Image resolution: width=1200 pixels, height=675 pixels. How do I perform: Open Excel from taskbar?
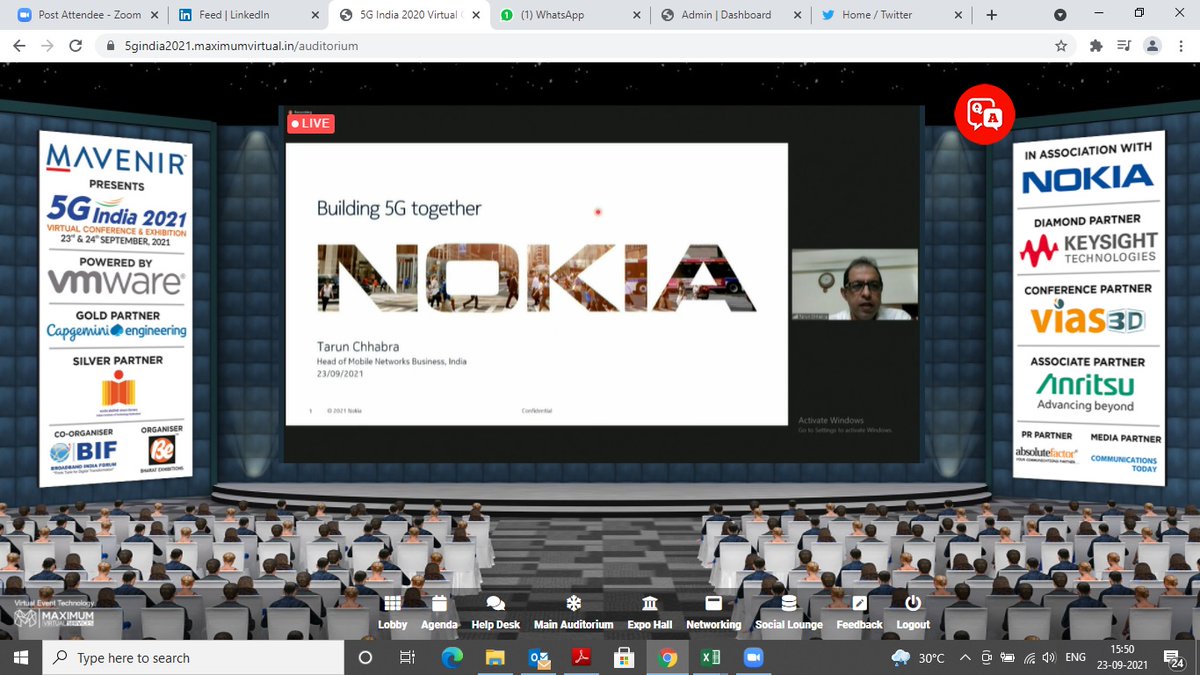coord(711,657)
